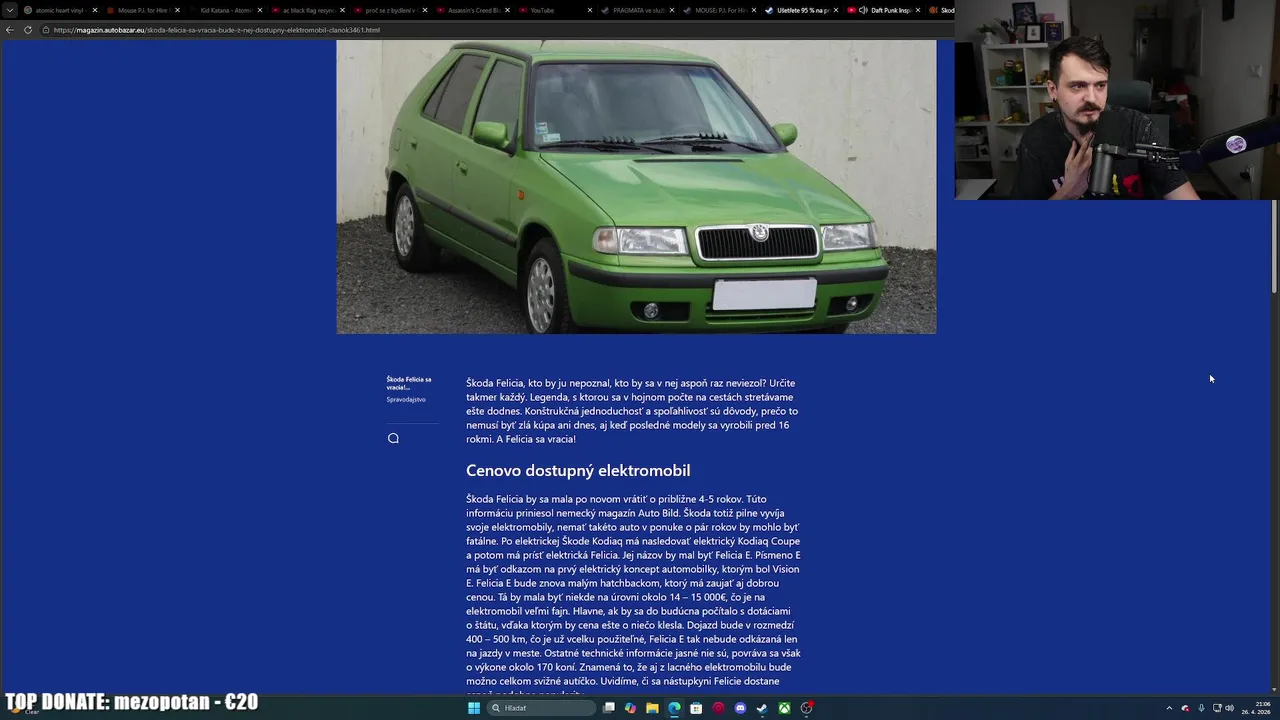Close the Daft Punk tab
1280x720 pixels.
coord(917,10)
